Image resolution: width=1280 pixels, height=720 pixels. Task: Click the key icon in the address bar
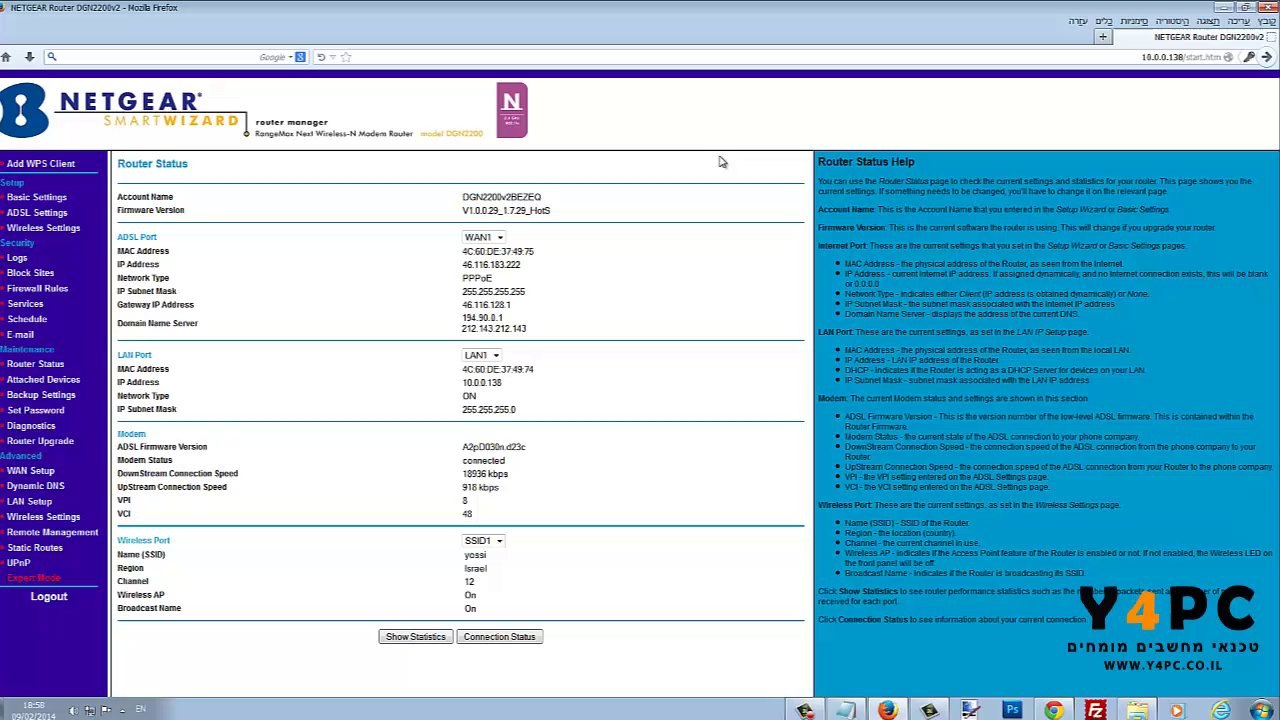pos(1249,57)
